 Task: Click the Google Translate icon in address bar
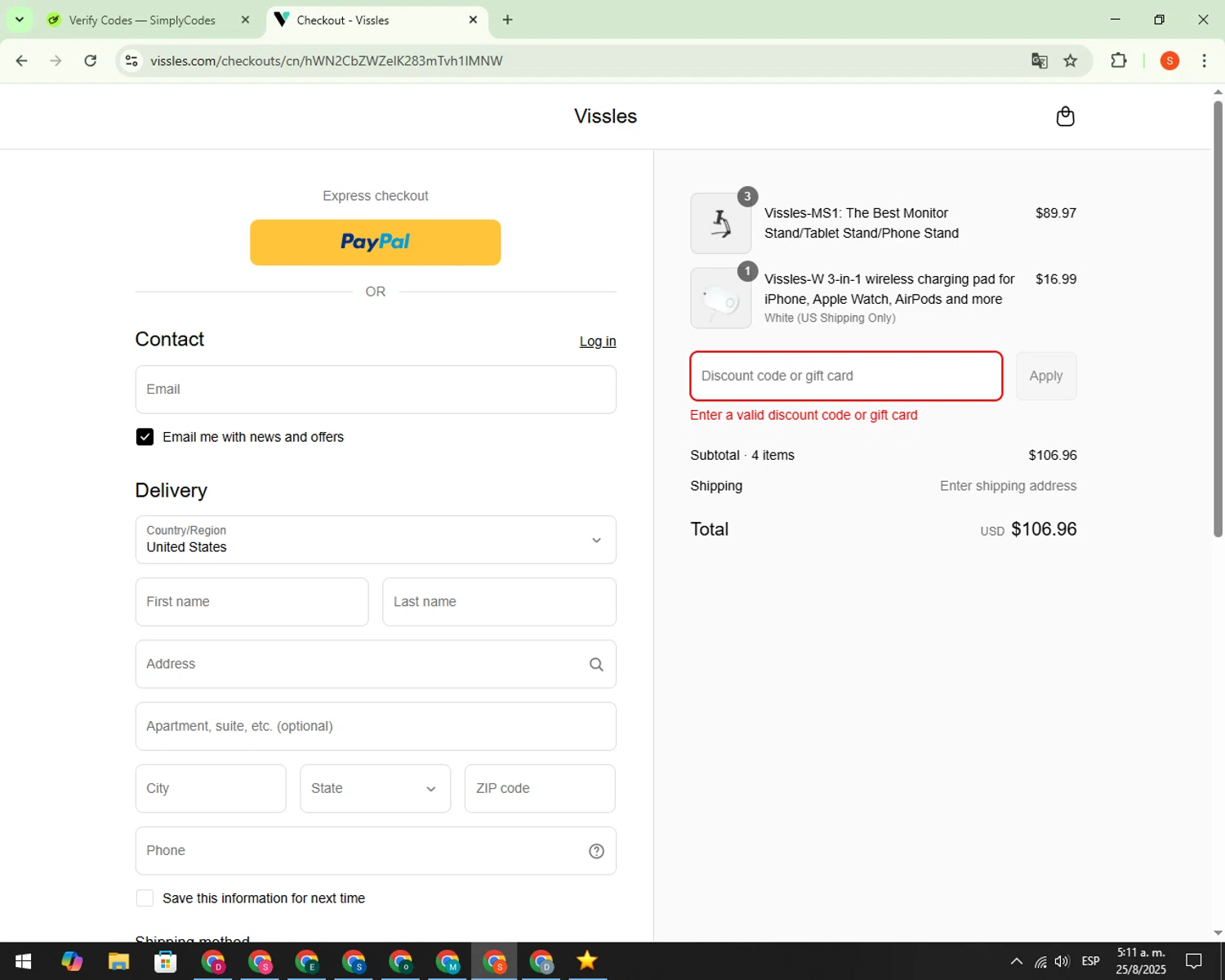(1039, 60)
